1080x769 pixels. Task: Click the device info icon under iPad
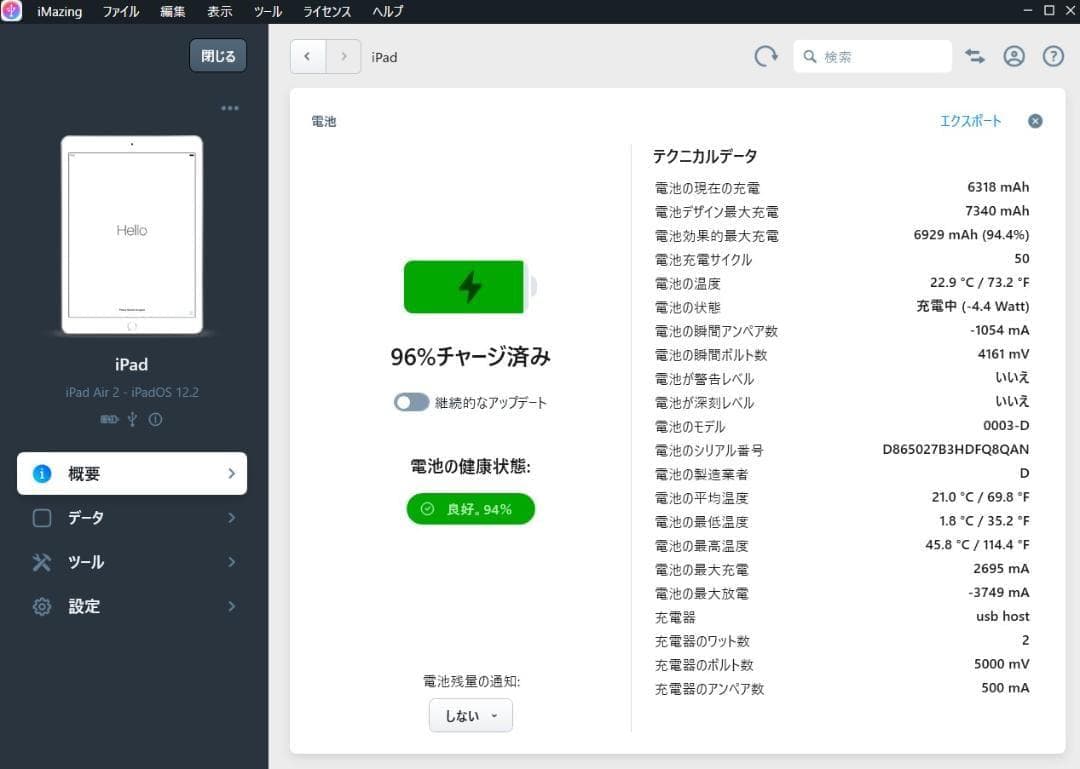[x=155, y=420]
